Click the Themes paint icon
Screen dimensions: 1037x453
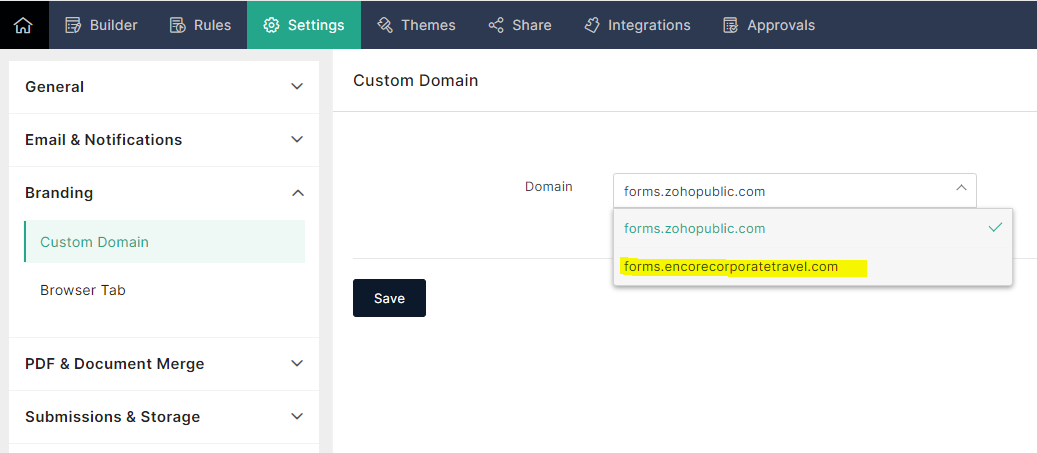tap(385, 25)
